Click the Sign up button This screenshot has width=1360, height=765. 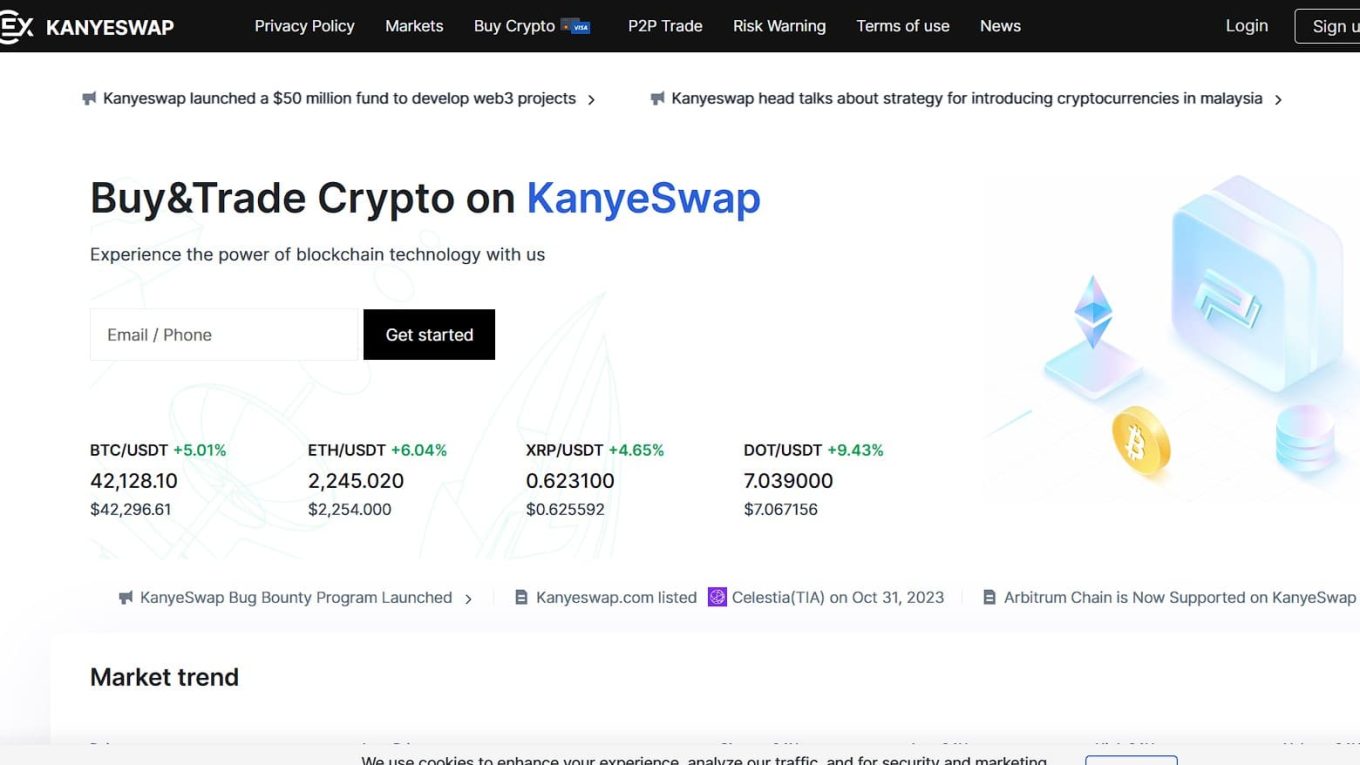pyautogui.click(x=1328, y=26)
